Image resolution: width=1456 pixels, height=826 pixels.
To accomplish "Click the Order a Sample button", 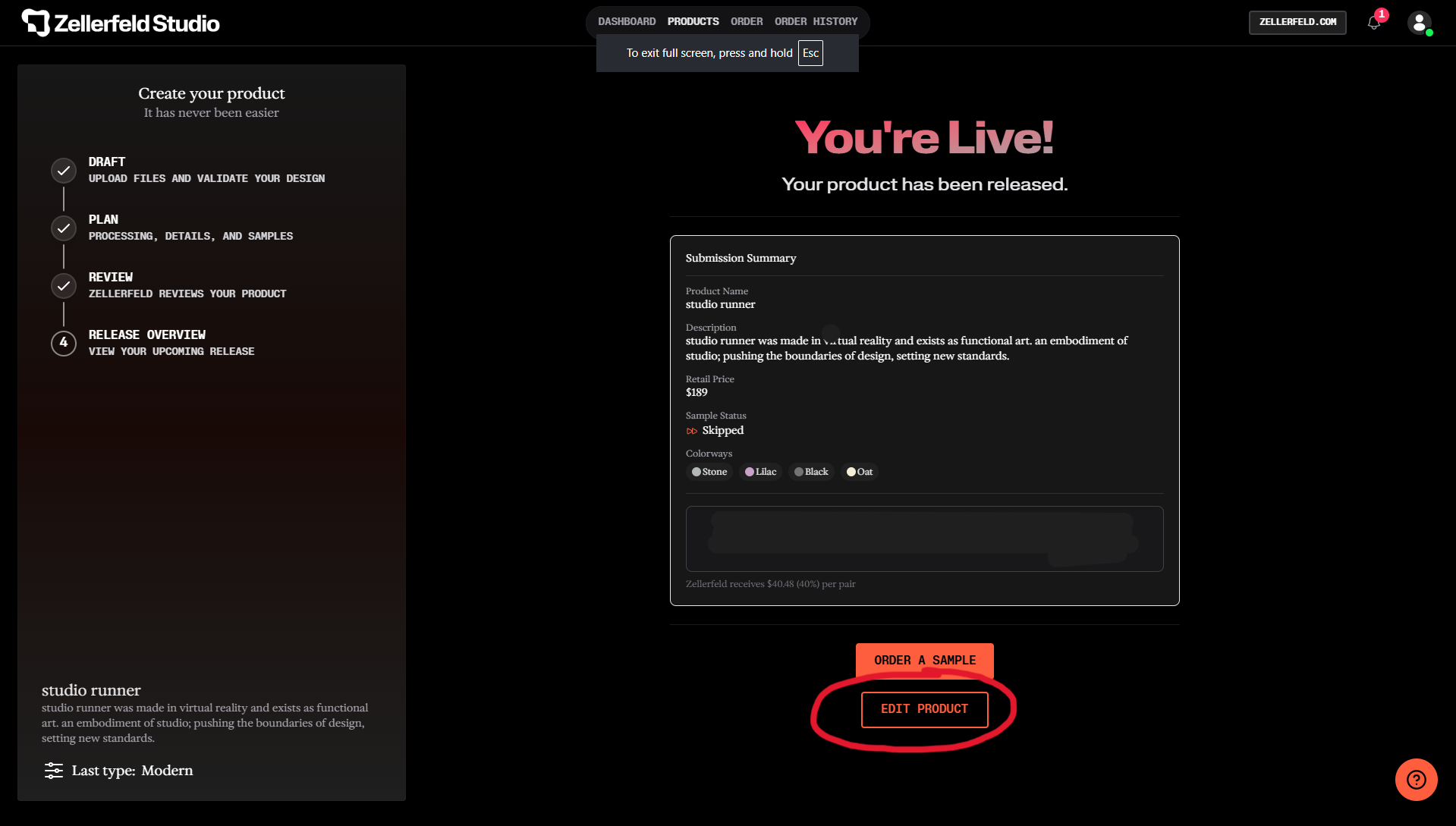I will 925,660.
